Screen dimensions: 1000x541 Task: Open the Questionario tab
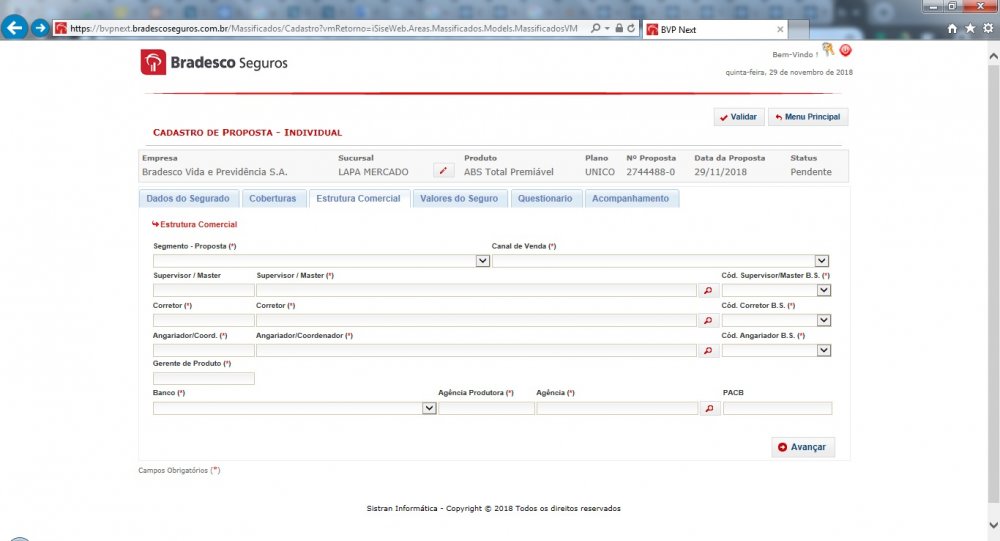(545, 199)
